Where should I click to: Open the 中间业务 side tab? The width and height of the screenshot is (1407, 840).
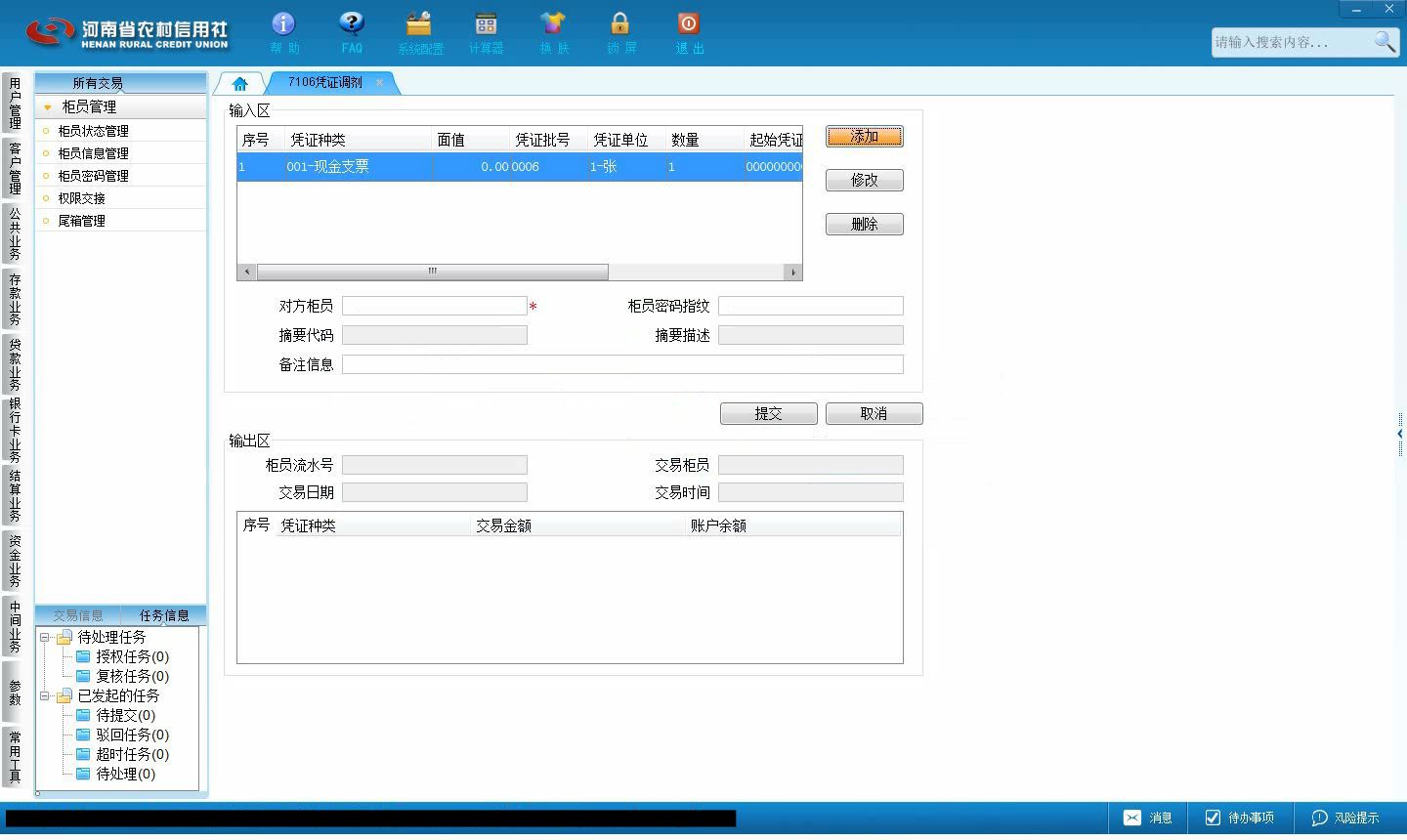tap(14, 626)
